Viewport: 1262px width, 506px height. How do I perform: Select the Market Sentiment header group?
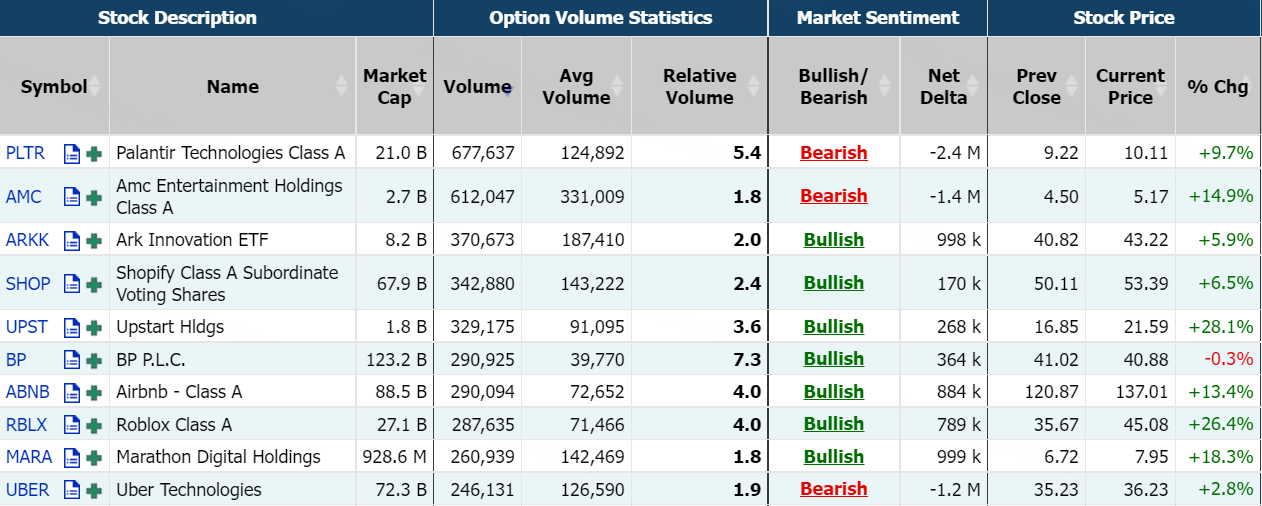click(878, 18)
